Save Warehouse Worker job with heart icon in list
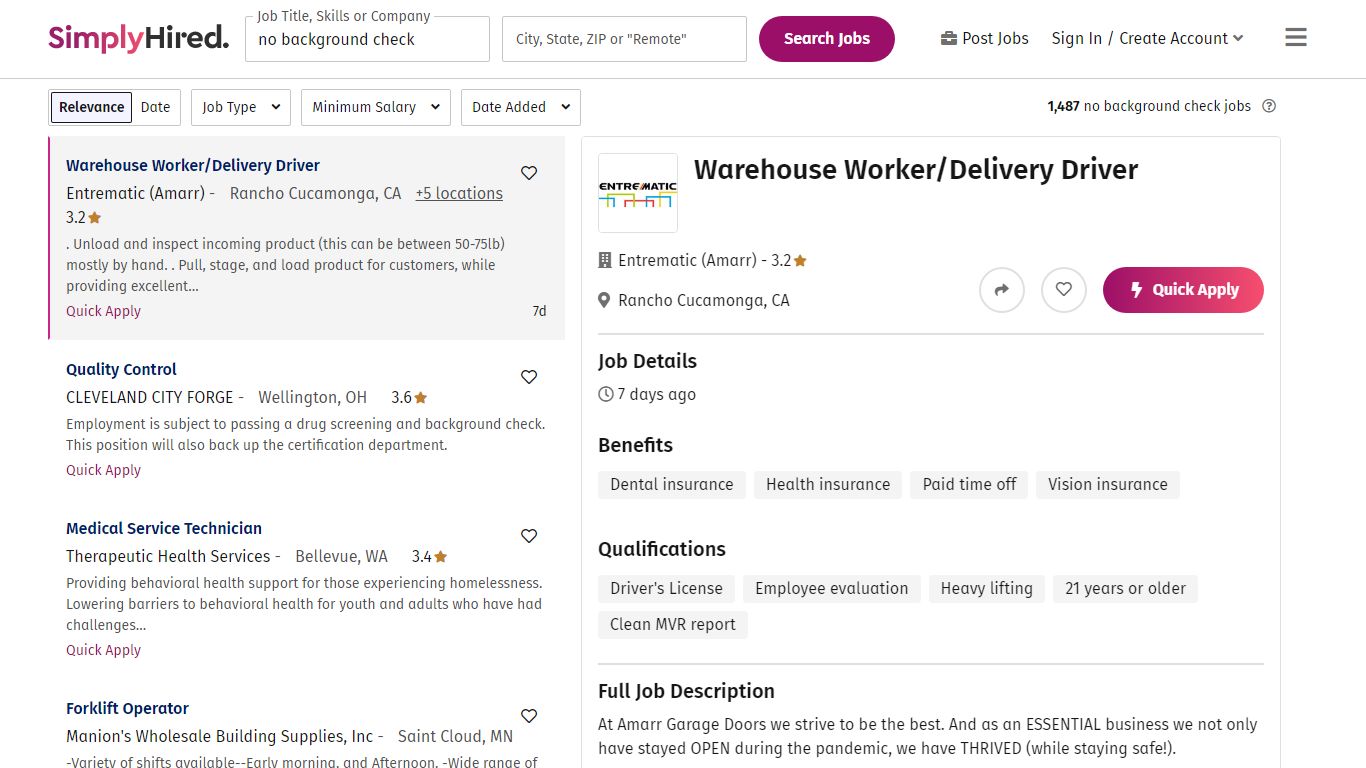The image size is (1366, 768). click(x=529, y=173)
